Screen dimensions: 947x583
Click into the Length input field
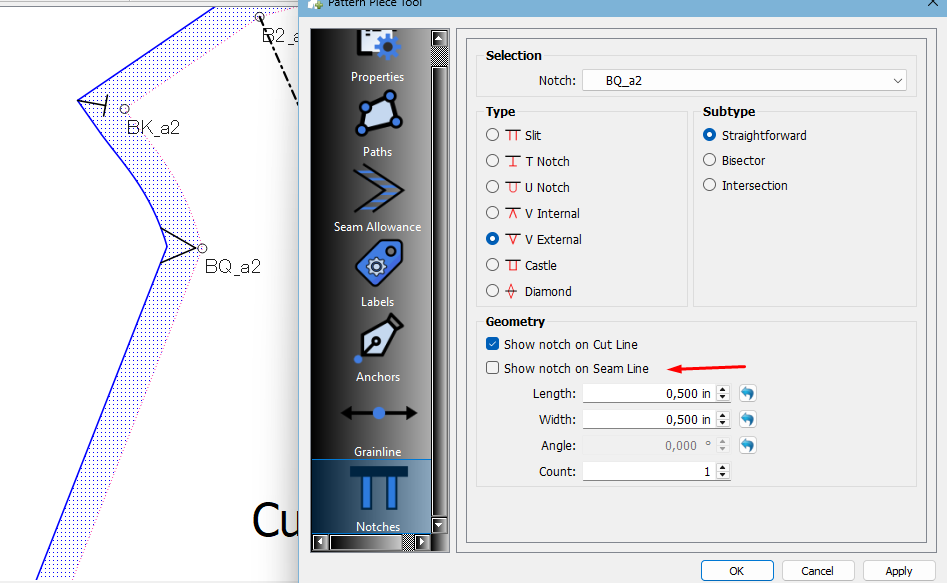648,394
